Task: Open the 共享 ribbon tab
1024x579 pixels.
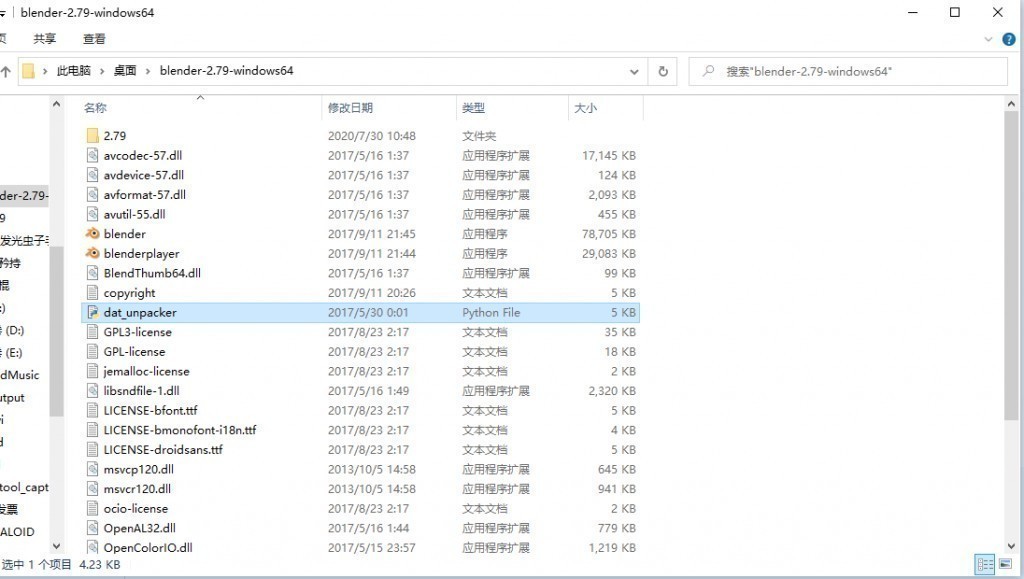Action: (45, 39)
